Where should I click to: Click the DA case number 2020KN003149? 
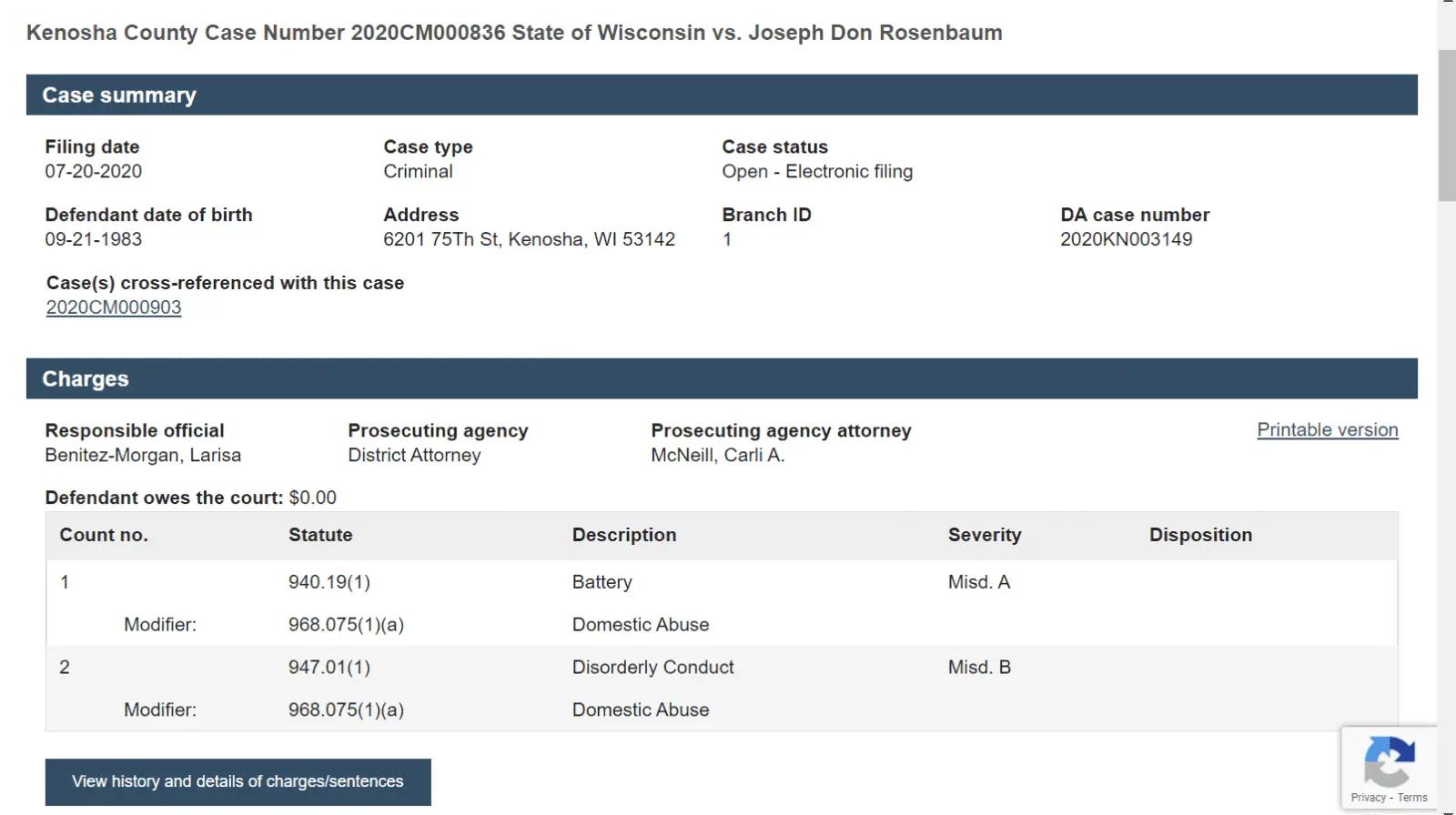tap(1126, 239)
